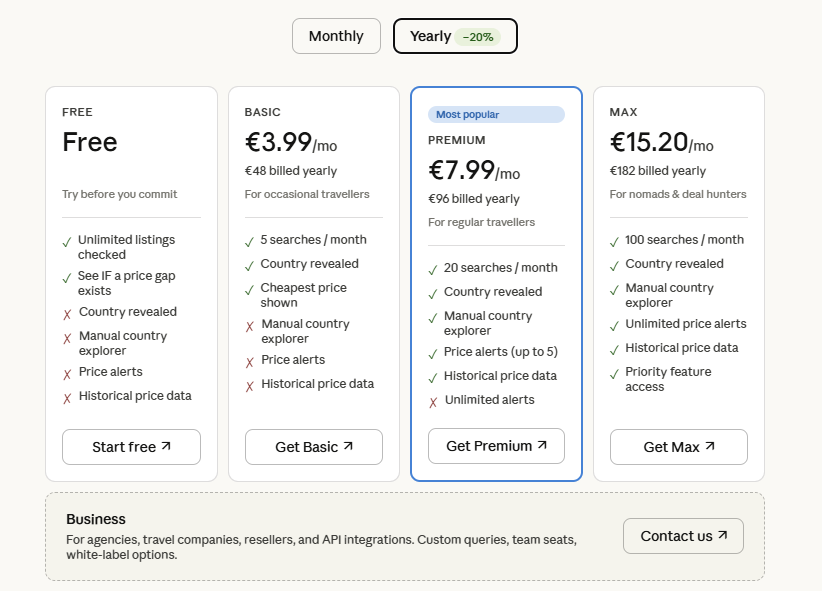
Task: Click the arrow icon on Get Max
Action: click(710, 446)
